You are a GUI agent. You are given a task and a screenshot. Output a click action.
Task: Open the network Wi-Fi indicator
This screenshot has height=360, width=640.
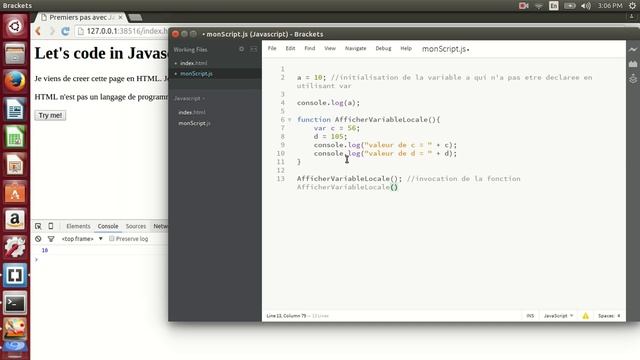[x=539, y=6]
